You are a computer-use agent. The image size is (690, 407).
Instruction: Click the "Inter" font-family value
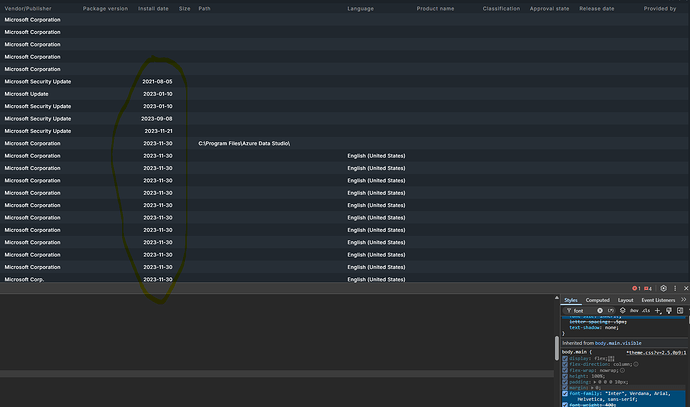pos(616,393)
